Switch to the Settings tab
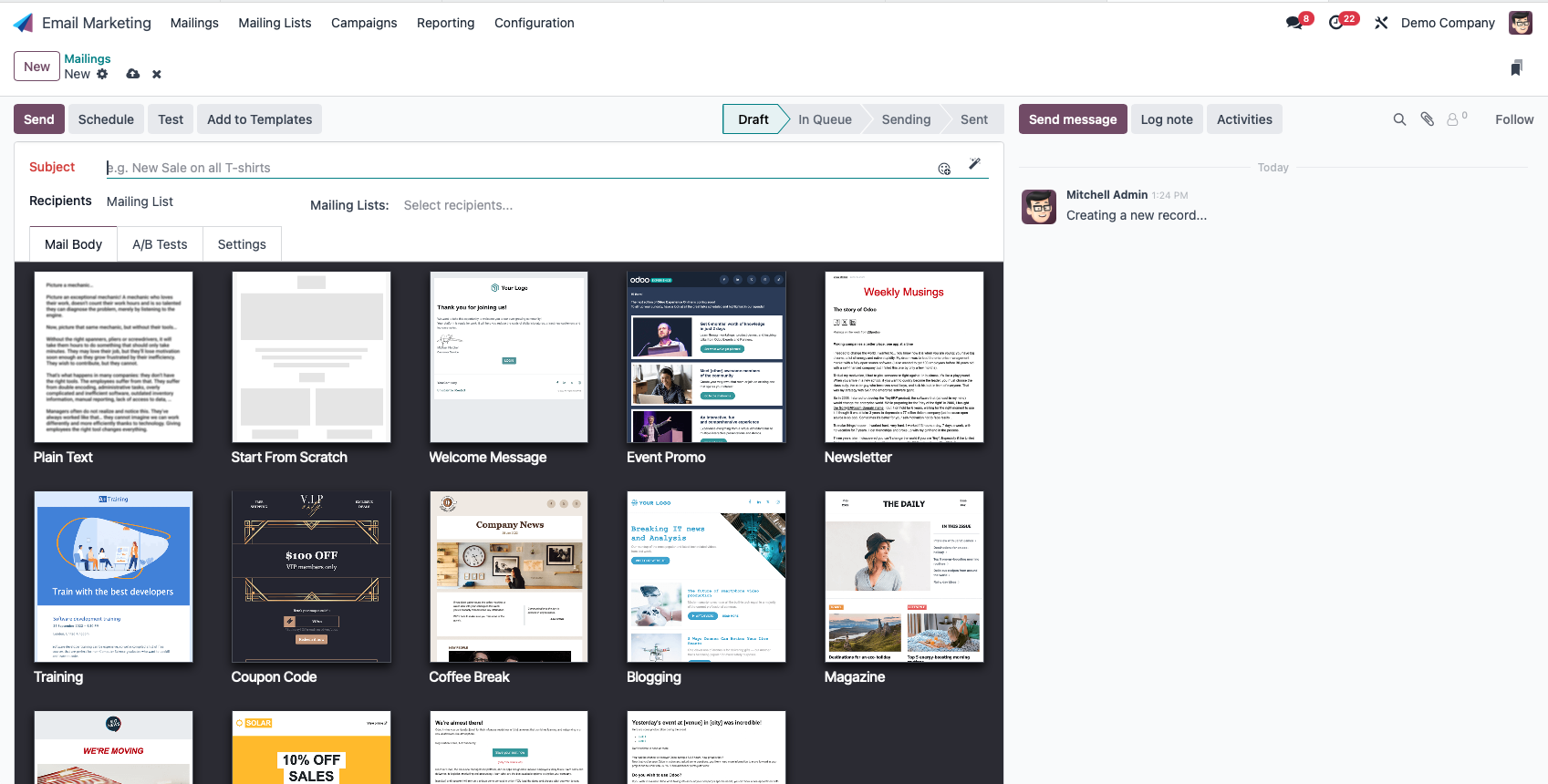Viewport: 1548px width, 784px height. pos(242,244)
